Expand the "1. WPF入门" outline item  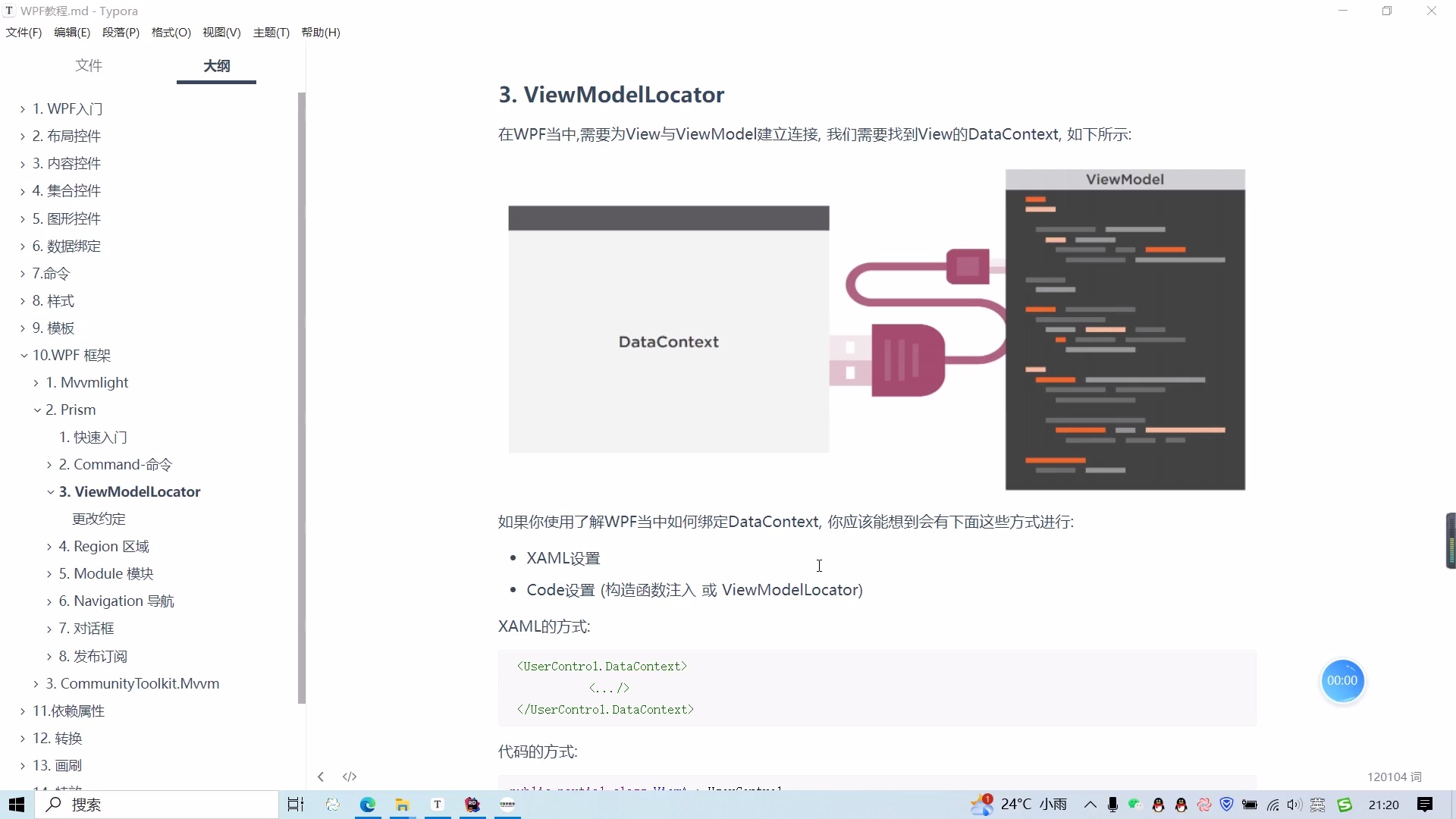pyautogui.click(x=22, y=108)
